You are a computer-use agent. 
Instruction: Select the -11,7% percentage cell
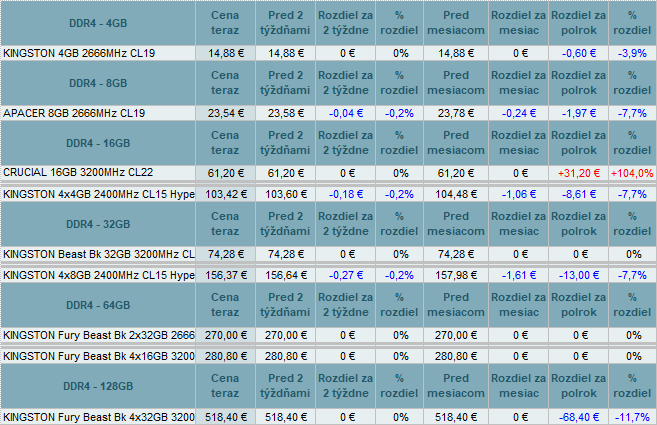tap(632, 417)
